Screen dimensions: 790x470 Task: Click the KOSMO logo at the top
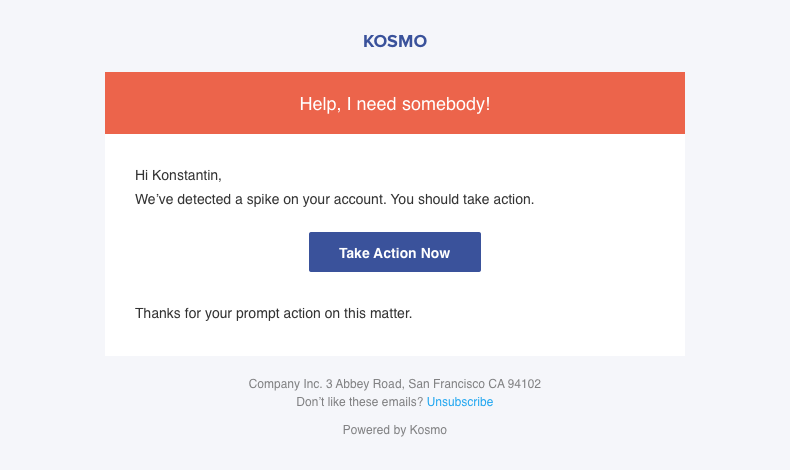(395, 42)
